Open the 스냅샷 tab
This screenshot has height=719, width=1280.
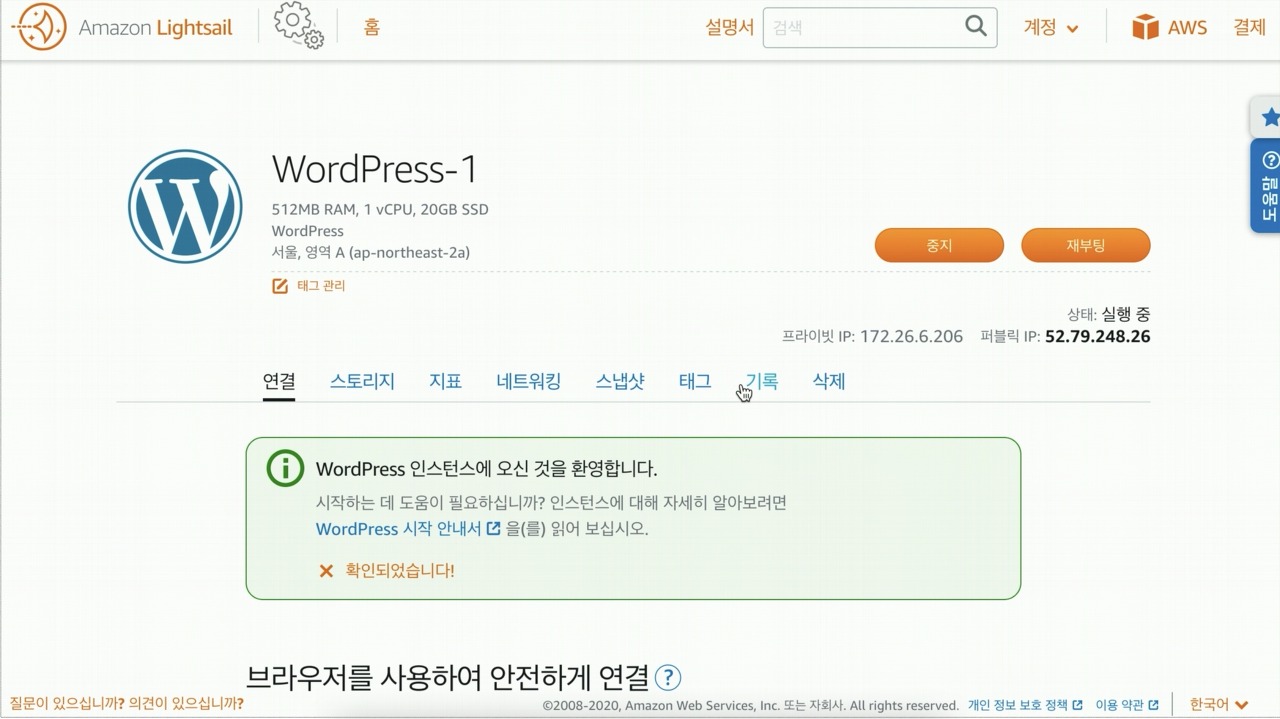[x=620, y=381]
